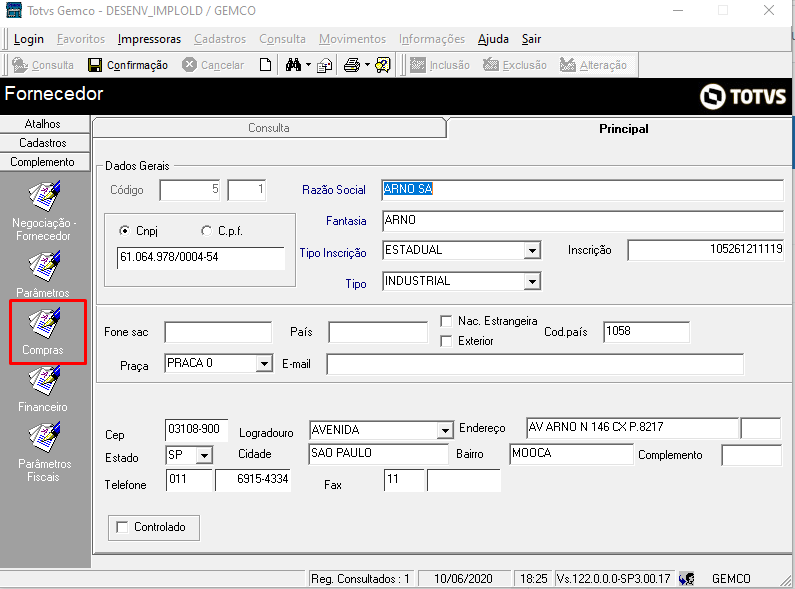Viewport: 795px width, 589px height.
Task: Click the TOTVS logo
Action: [x=743, y=96]
